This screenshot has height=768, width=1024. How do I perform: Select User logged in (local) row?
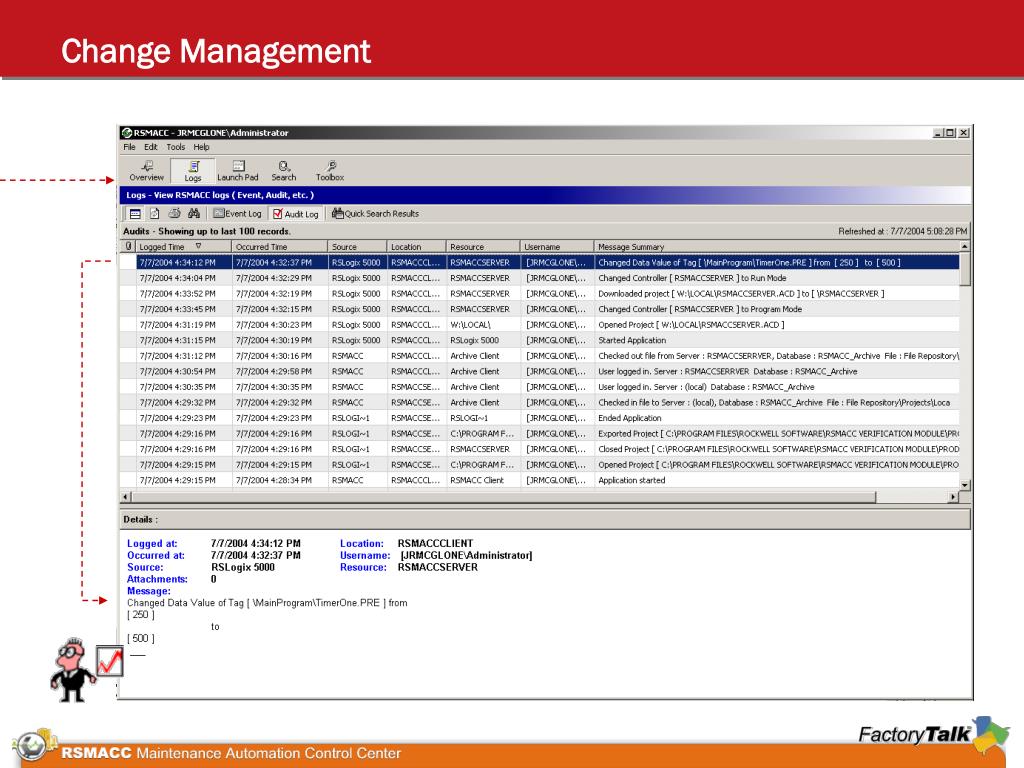pyautogui.click(x=539, y=387)
